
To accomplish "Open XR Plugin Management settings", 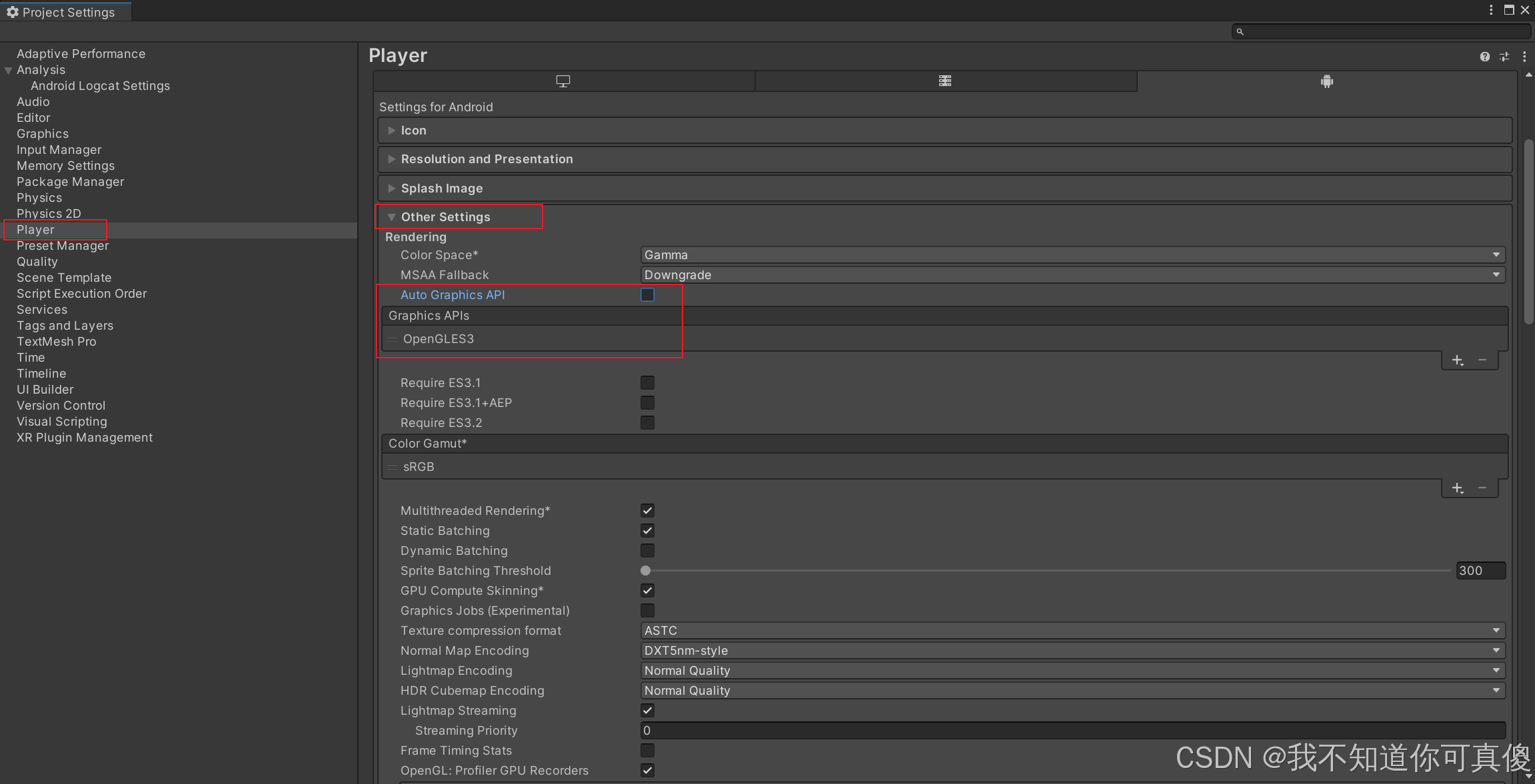I will 85,438.
